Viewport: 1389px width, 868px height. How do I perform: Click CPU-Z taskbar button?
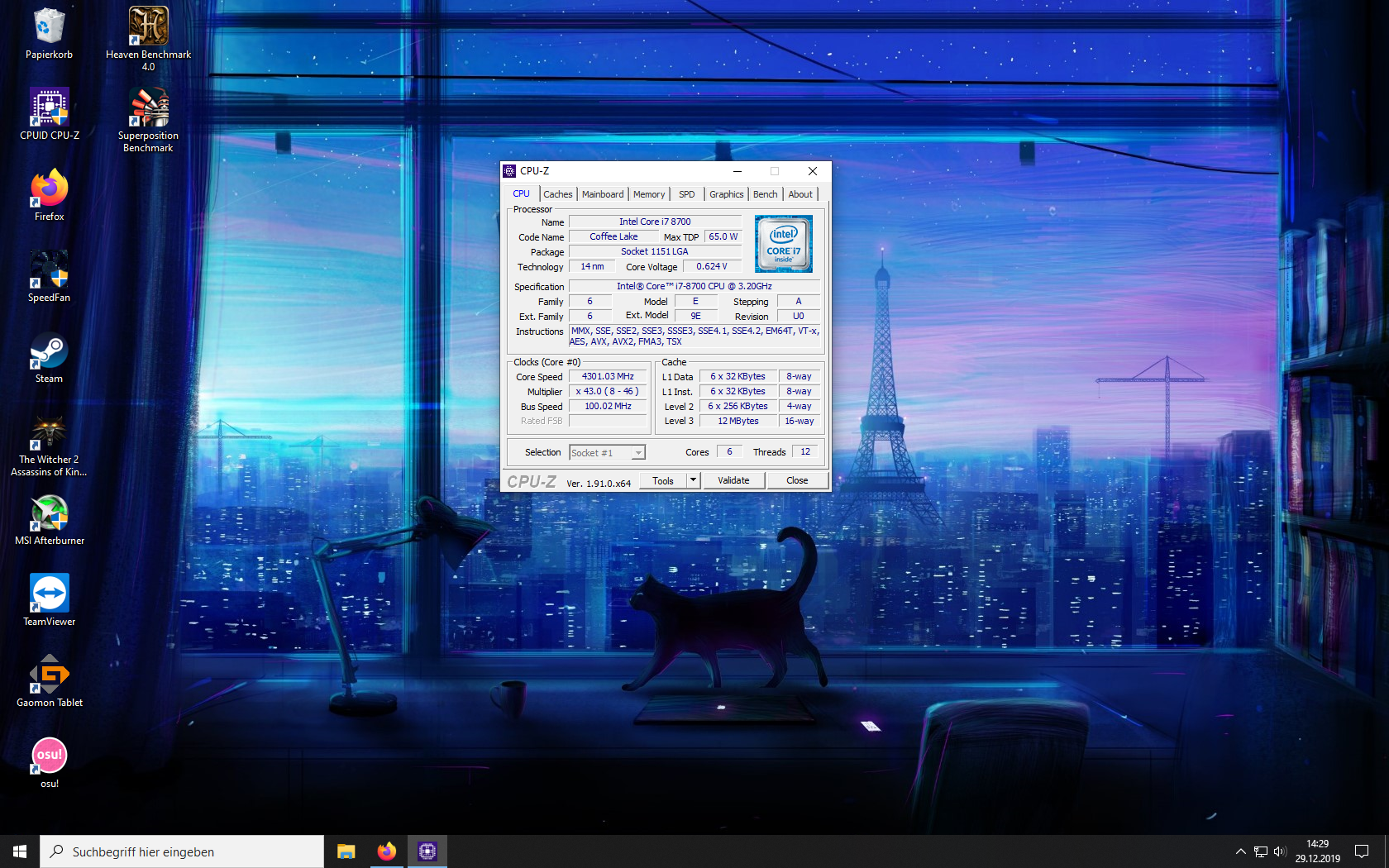(427, 851)
